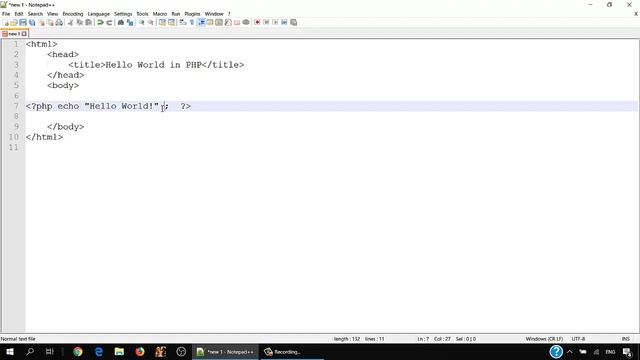Toggle synchronized horizontal scrolling icon

(x=171, y=22)
